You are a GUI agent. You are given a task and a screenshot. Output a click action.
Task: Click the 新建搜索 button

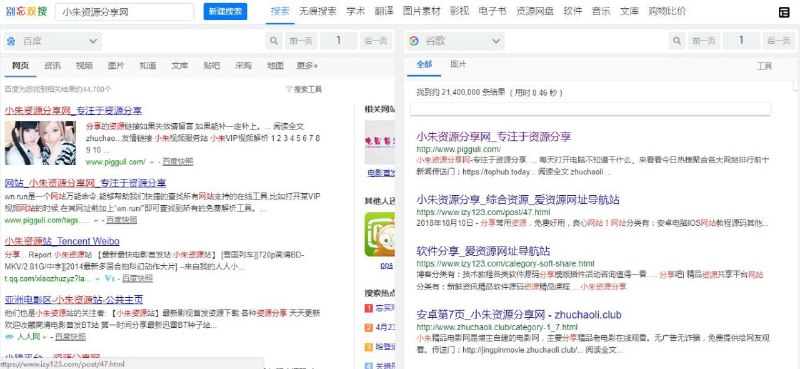(x=225, y=12)
